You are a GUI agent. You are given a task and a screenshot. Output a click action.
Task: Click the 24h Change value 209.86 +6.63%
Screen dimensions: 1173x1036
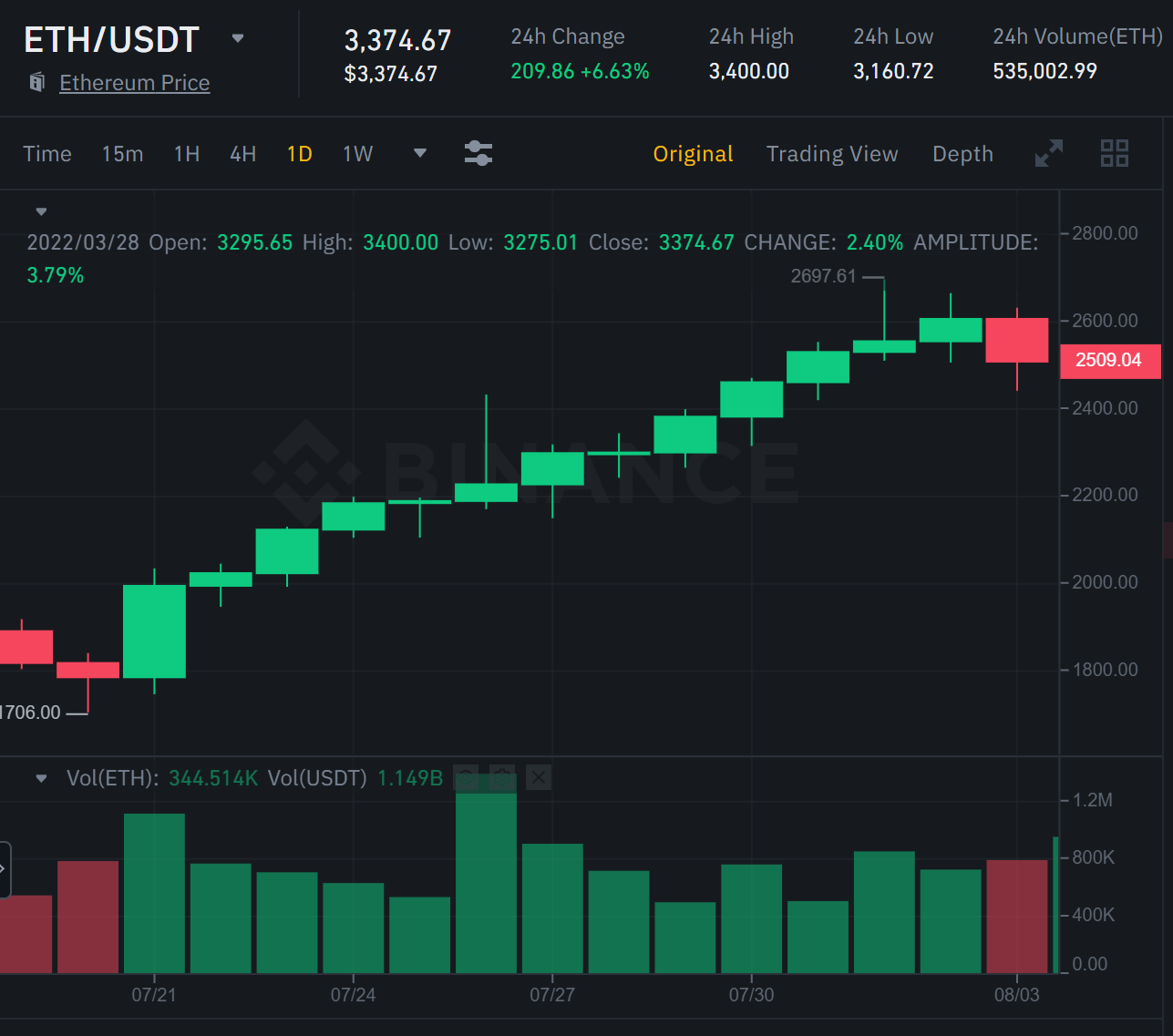pyautogui.click(x=580, y=71)
